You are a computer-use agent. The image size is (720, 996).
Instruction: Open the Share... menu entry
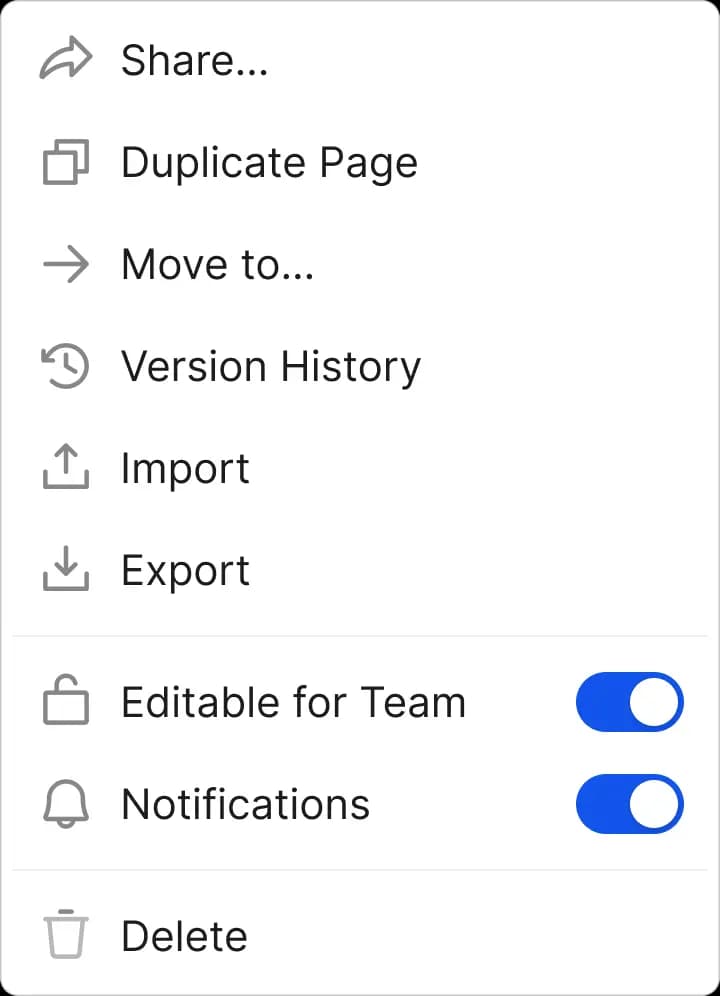pos(194,61)
